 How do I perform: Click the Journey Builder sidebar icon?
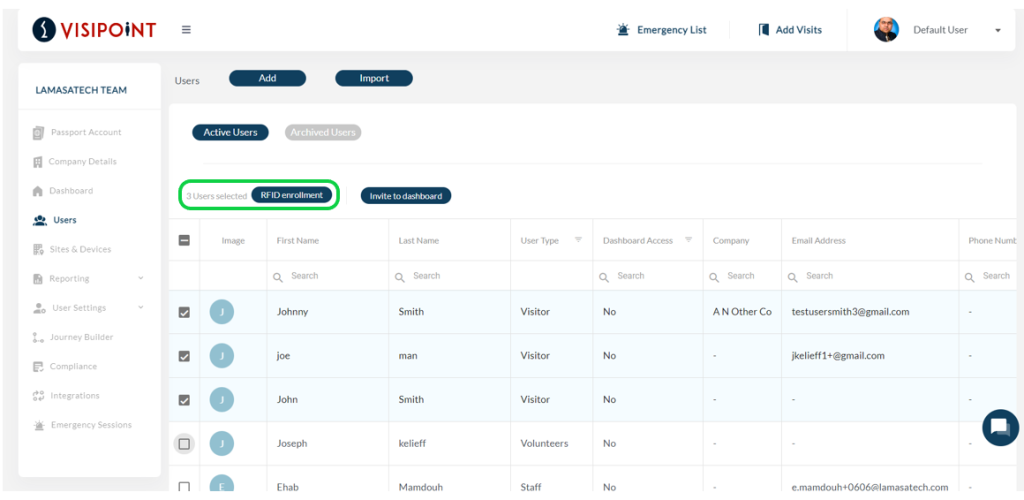tap(38, 337)
